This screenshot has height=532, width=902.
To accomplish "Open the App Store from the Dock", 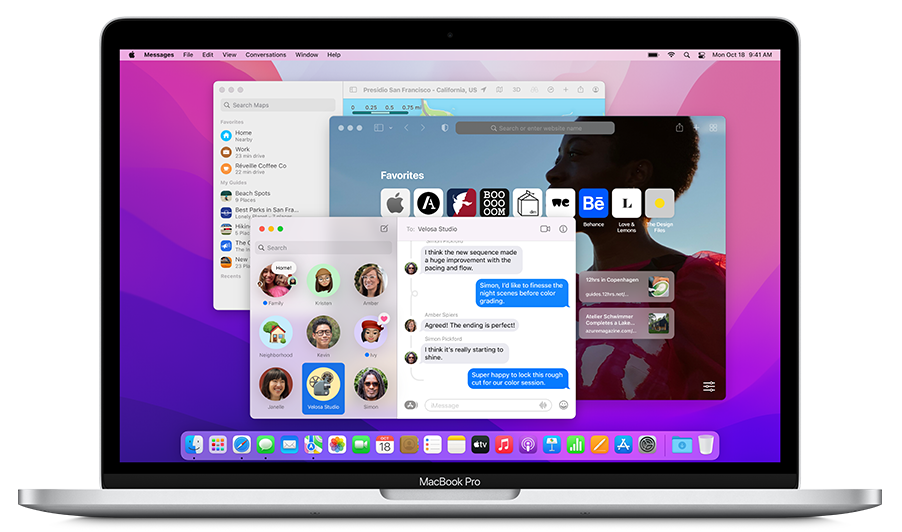I will point(623,445).
